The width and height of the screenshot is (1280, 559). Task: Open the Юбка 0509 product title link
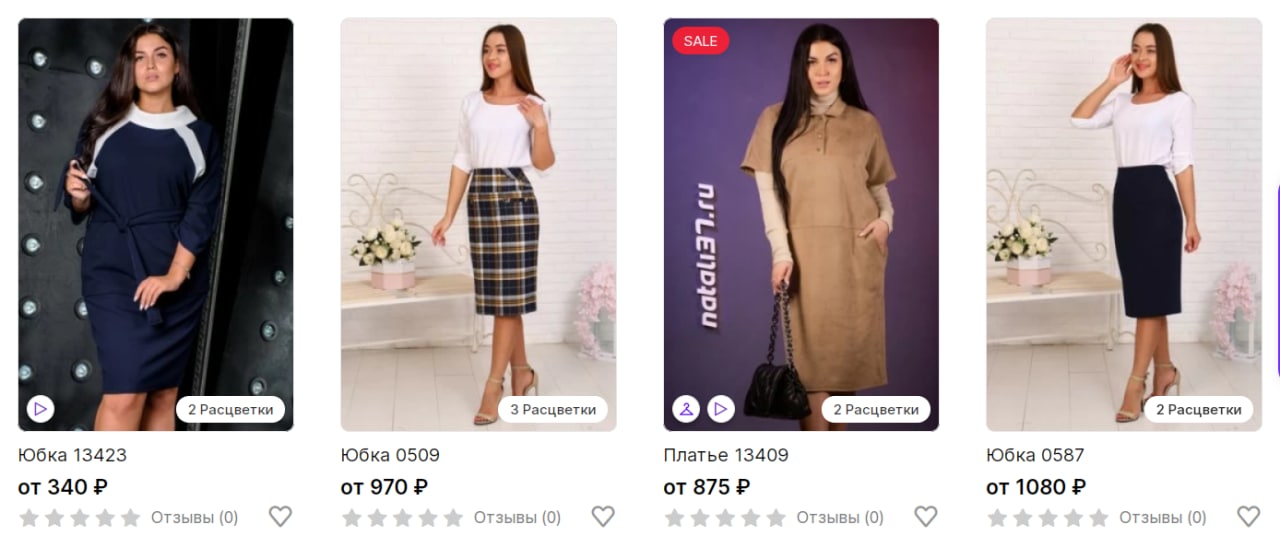click(x=390, y=455)
